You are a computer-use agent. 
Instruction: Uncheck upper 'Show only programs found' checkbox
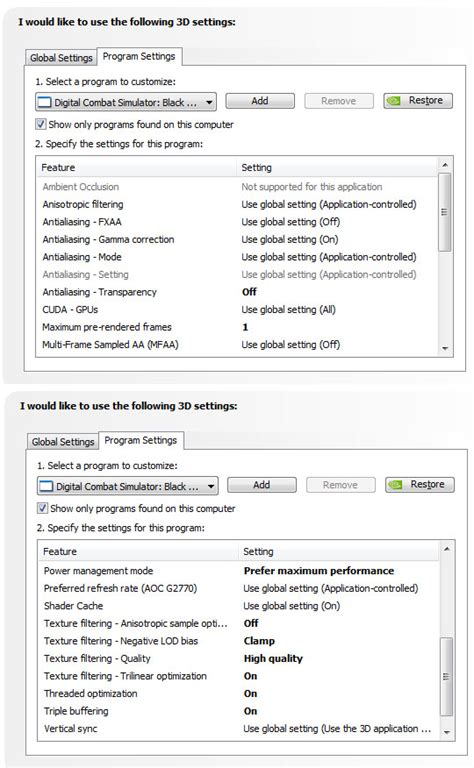pos(41,124)
